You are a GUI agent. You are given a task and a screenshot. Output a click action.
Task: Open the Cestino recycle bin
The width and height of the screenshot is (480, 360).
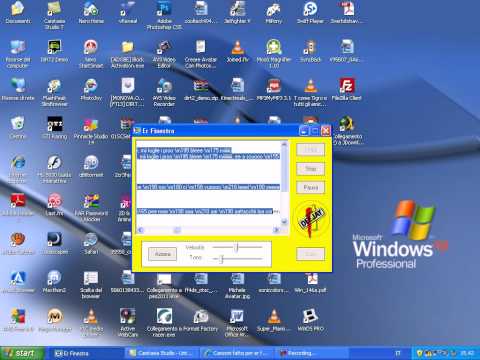(18, 127)
